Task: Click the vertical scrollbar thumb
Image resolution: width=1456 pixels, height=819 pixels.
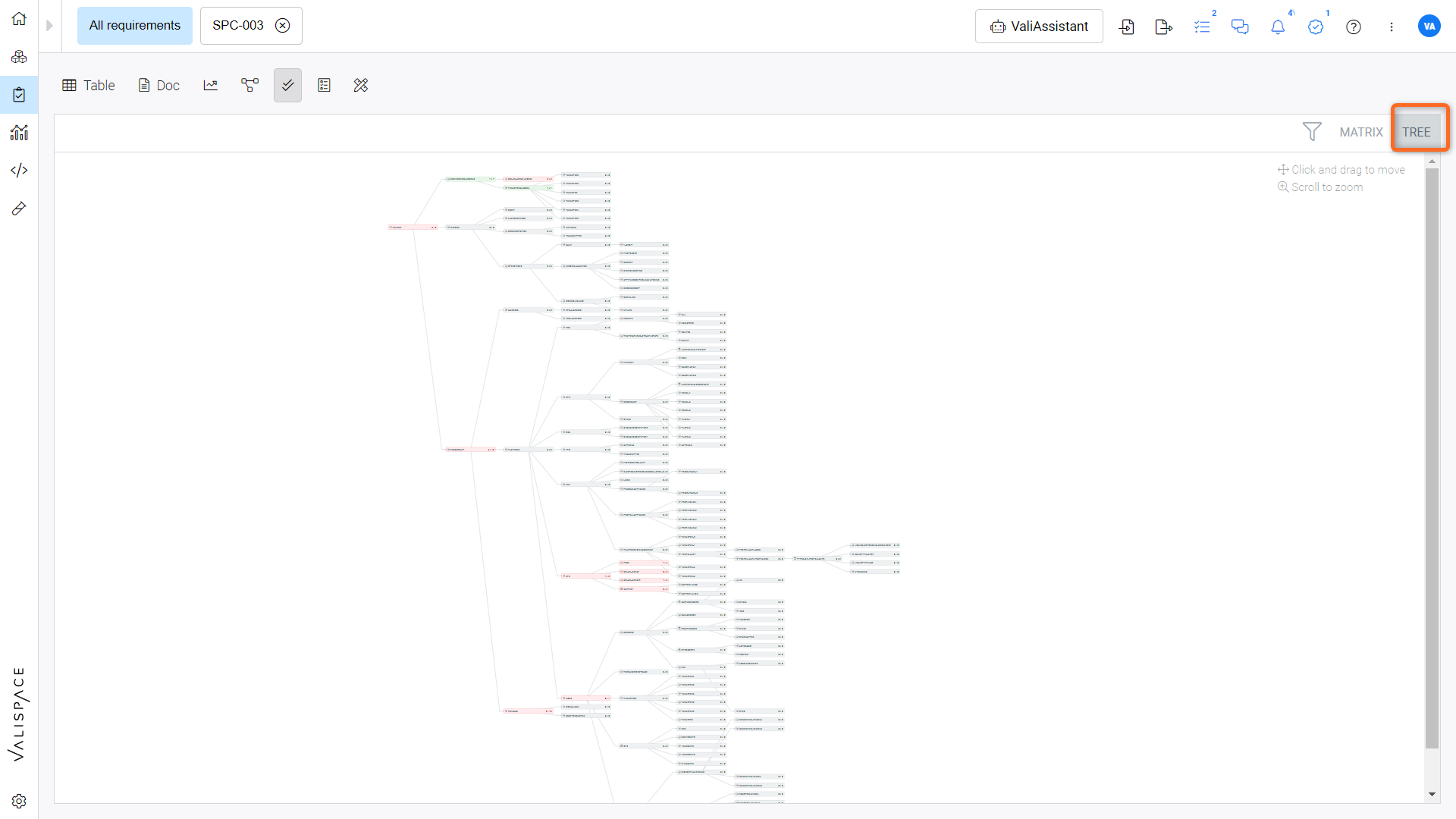Action: pyautogui.click(x=1432, y=459)
